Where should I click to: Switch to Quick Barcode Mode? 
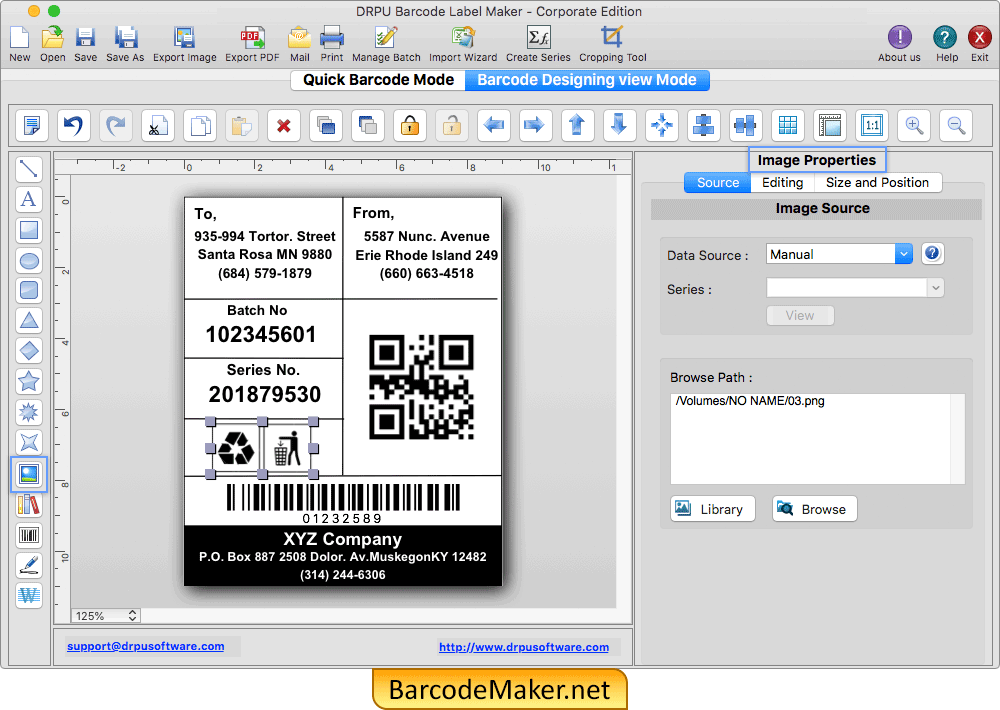pos(378,80)
